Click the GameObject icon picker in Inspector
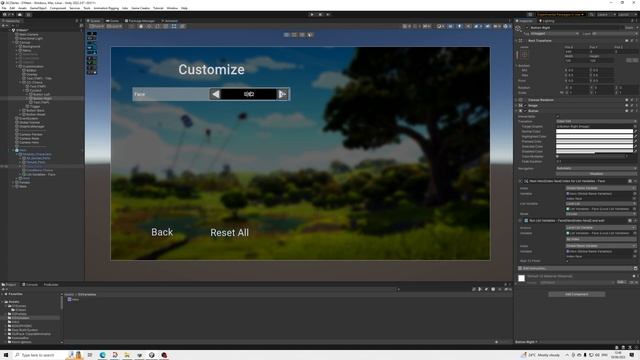 pos(518,28)
